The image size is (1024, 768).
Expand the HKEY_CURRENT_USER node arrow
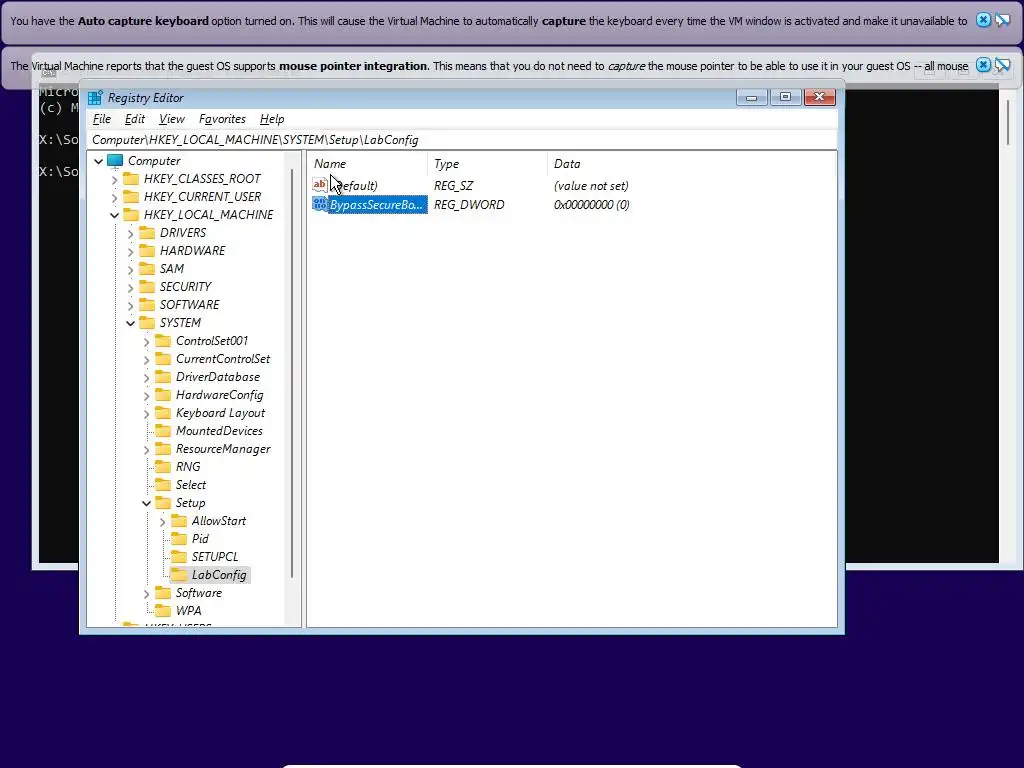pyautogui.click(x=114, y=197)
